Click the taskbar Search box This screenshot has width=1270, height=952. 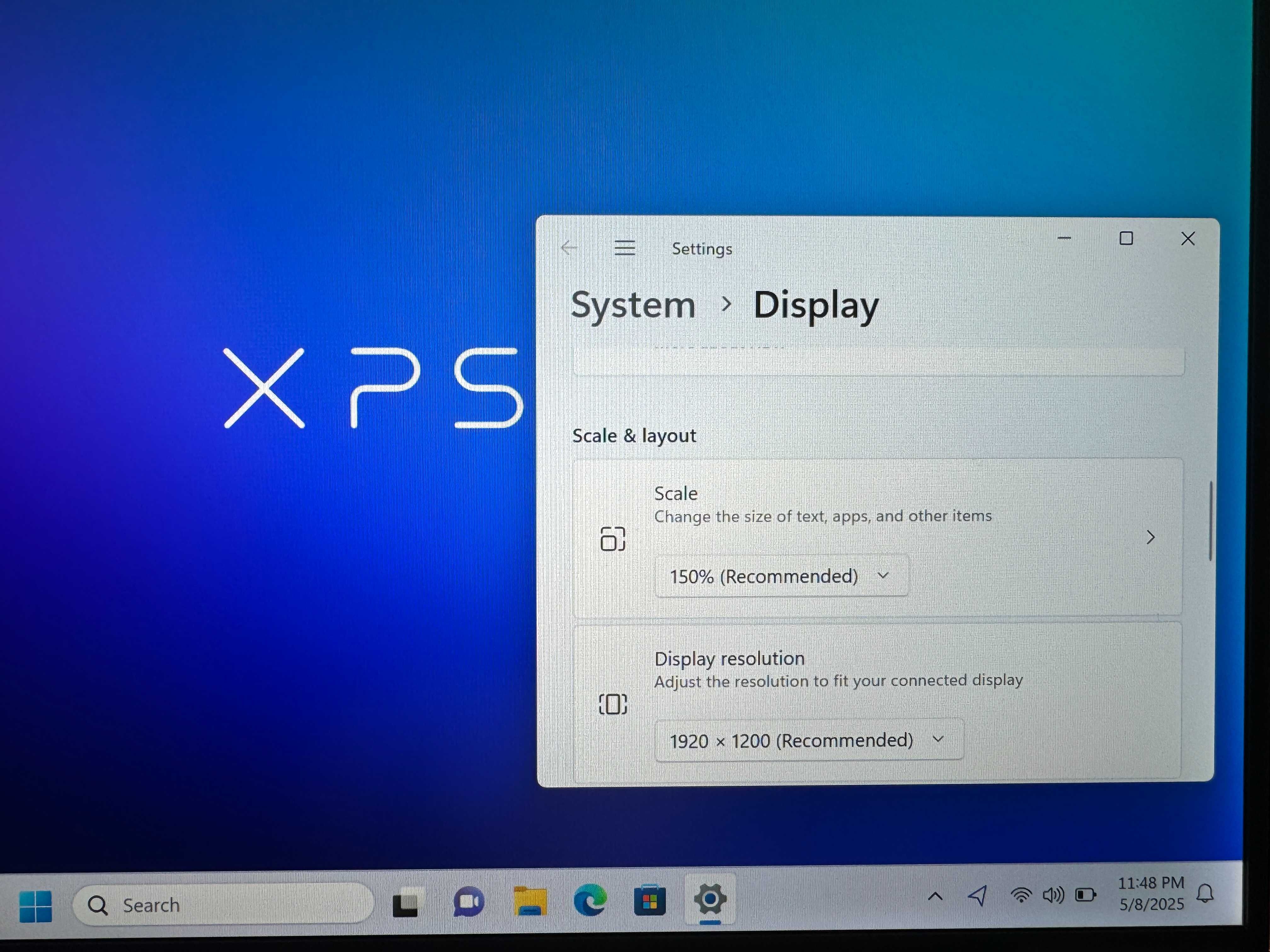(223, 904)
